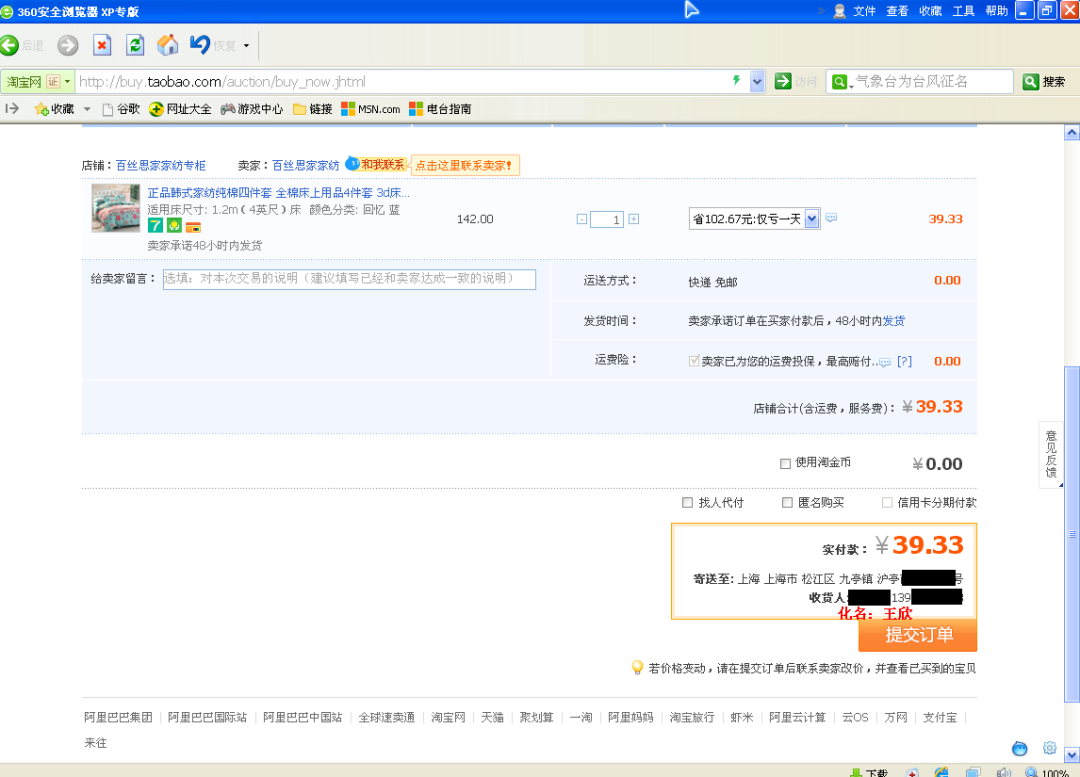Click the browser Forward arrow button
The height and width of the screenshot is (777, 1080).
click(x=68, y=45)
